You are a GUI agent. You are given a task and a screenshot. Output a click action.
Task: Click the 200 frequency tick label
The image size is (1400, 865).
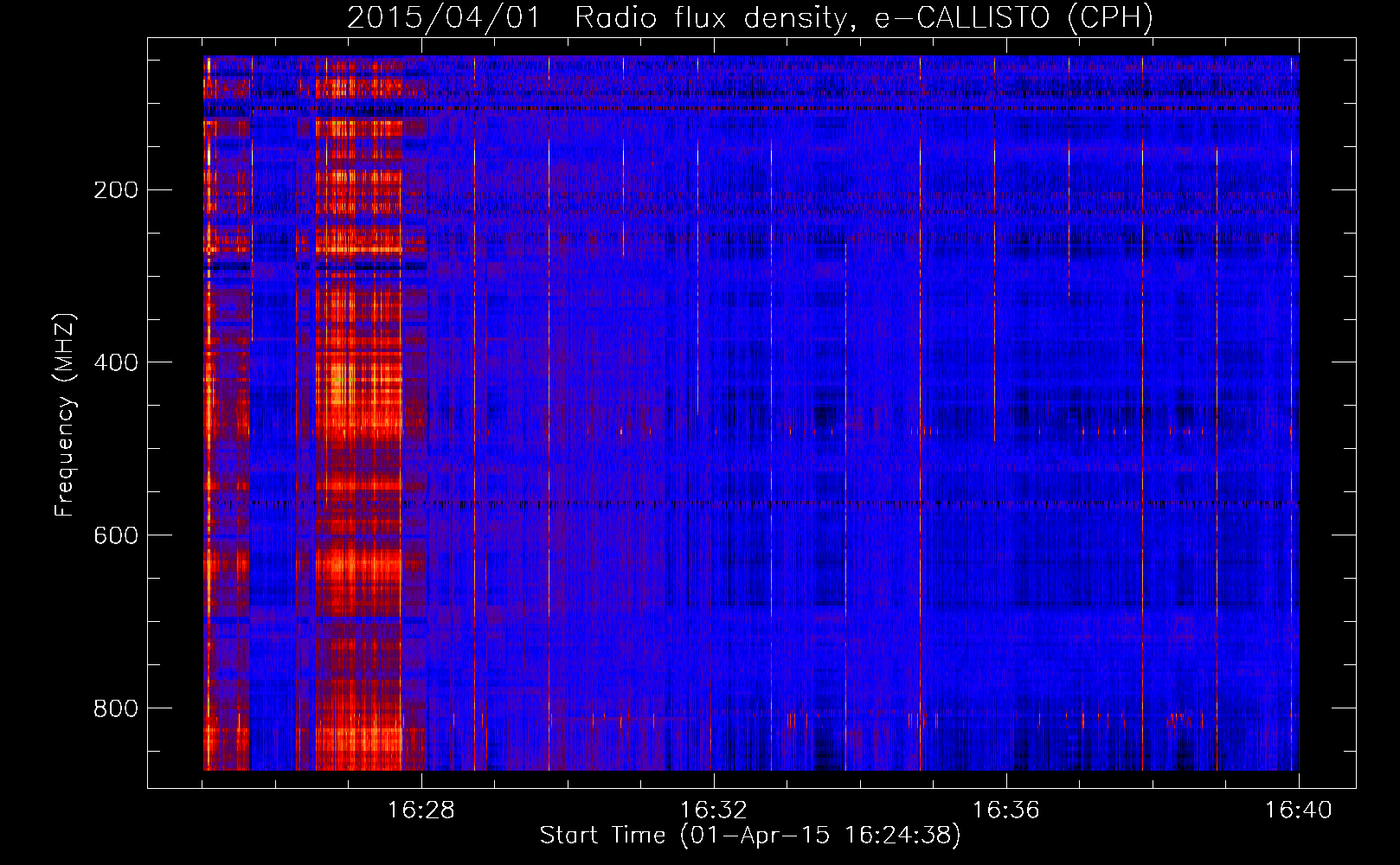click(x=116, y=190)
